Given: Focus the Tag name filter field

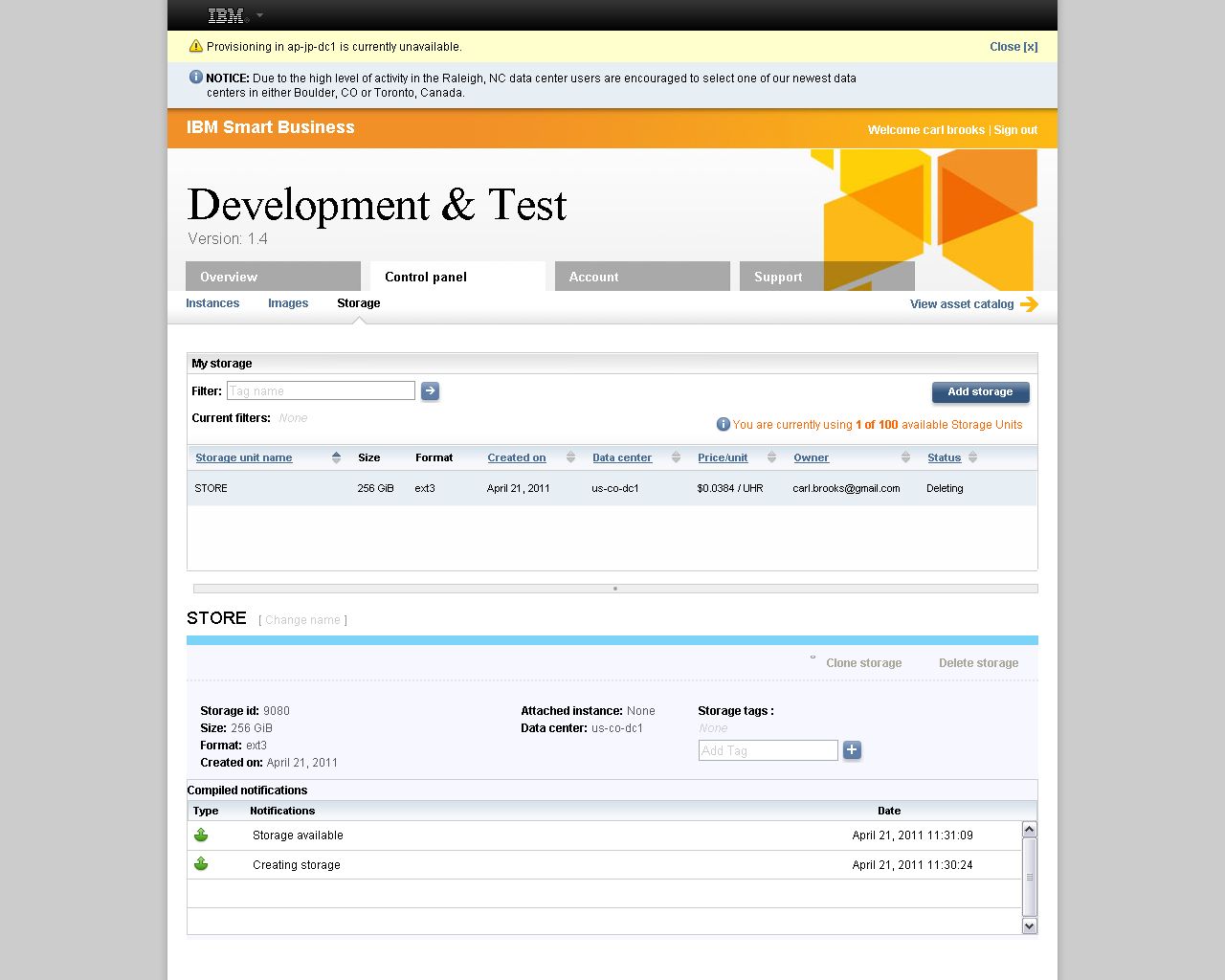Looking at the screenshot, I should click(321, 390).
